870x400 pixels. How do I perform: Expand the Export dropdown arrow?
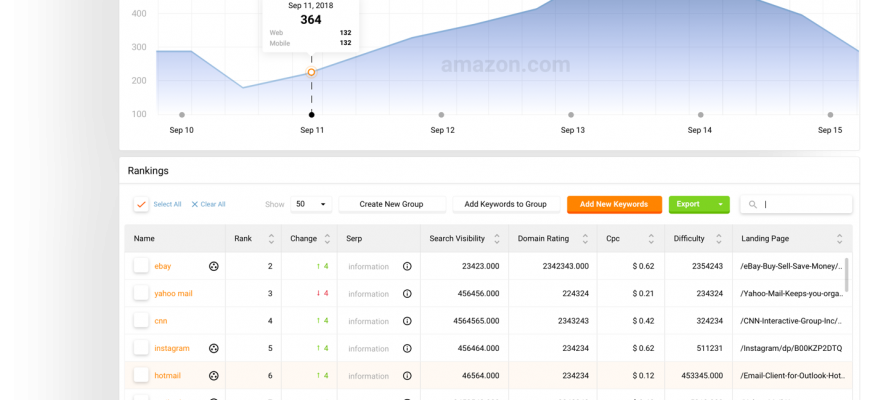pos(720,204)
